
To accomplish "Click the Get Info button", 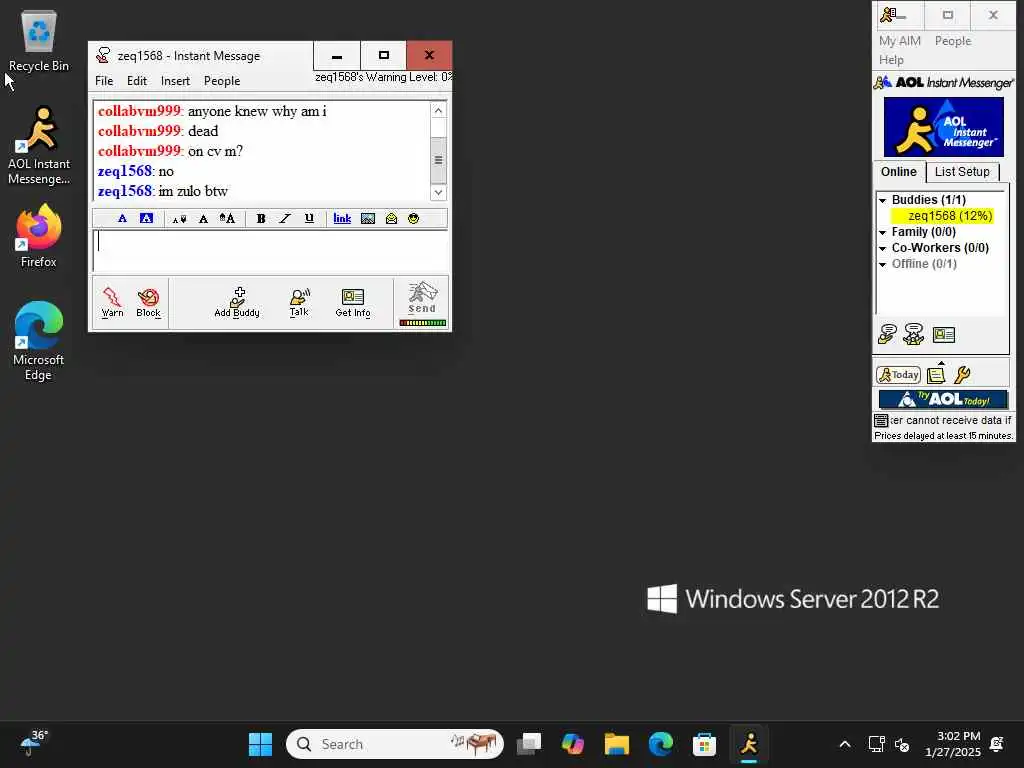I will pos(353,302).
